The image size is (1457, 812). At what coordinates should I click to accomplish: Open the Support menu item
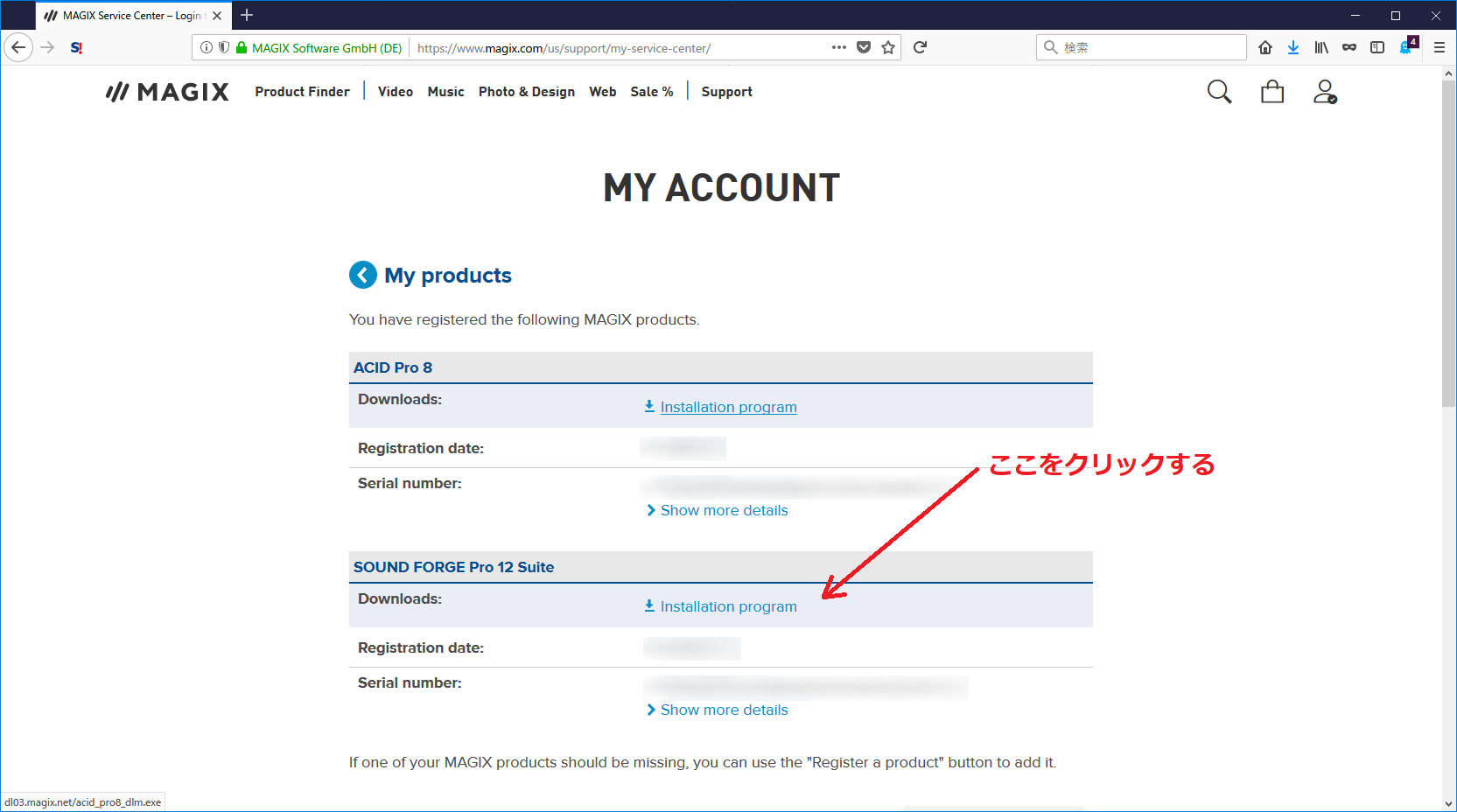pos(726,92)
